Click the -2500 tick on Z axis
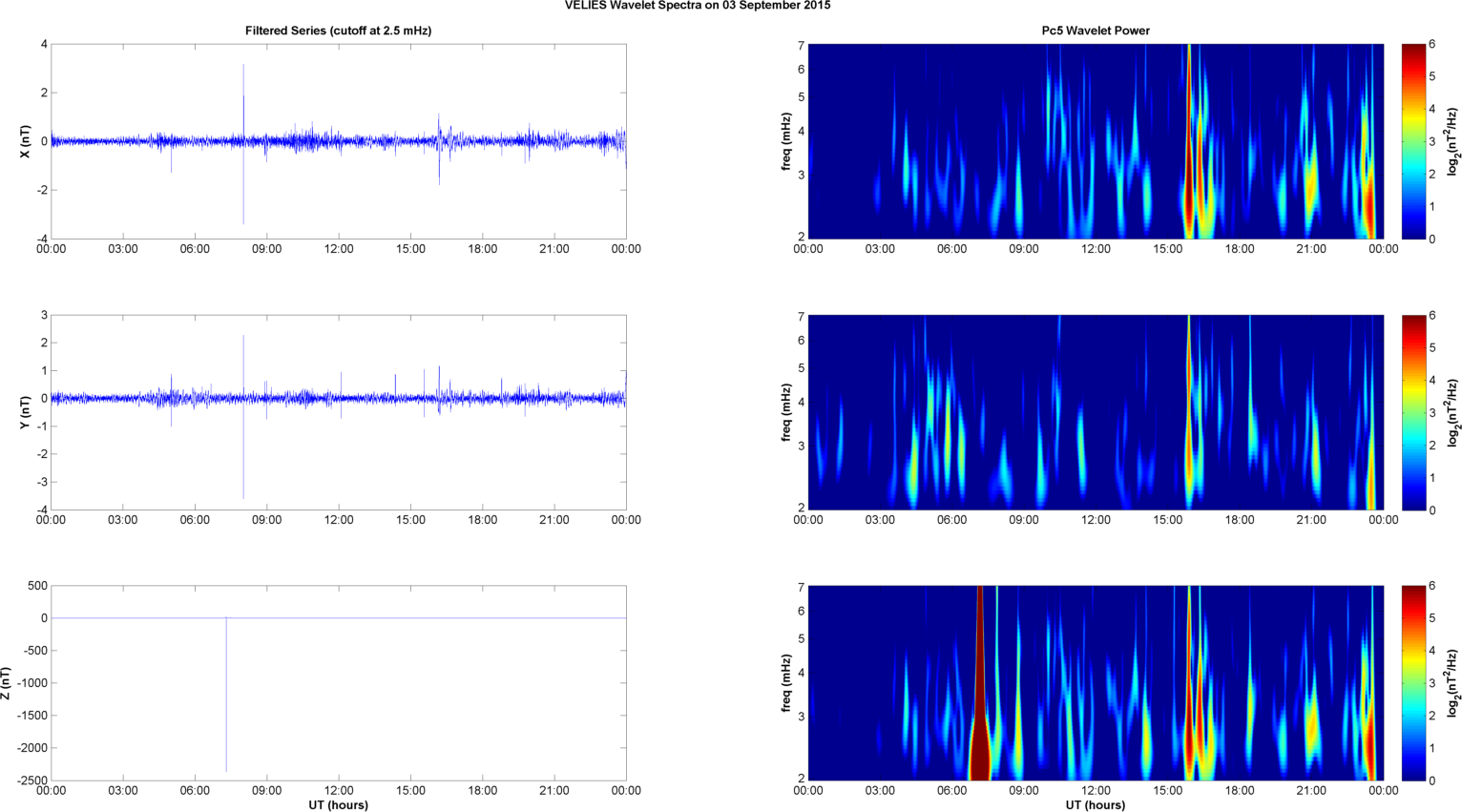 [x=31, y=781]
